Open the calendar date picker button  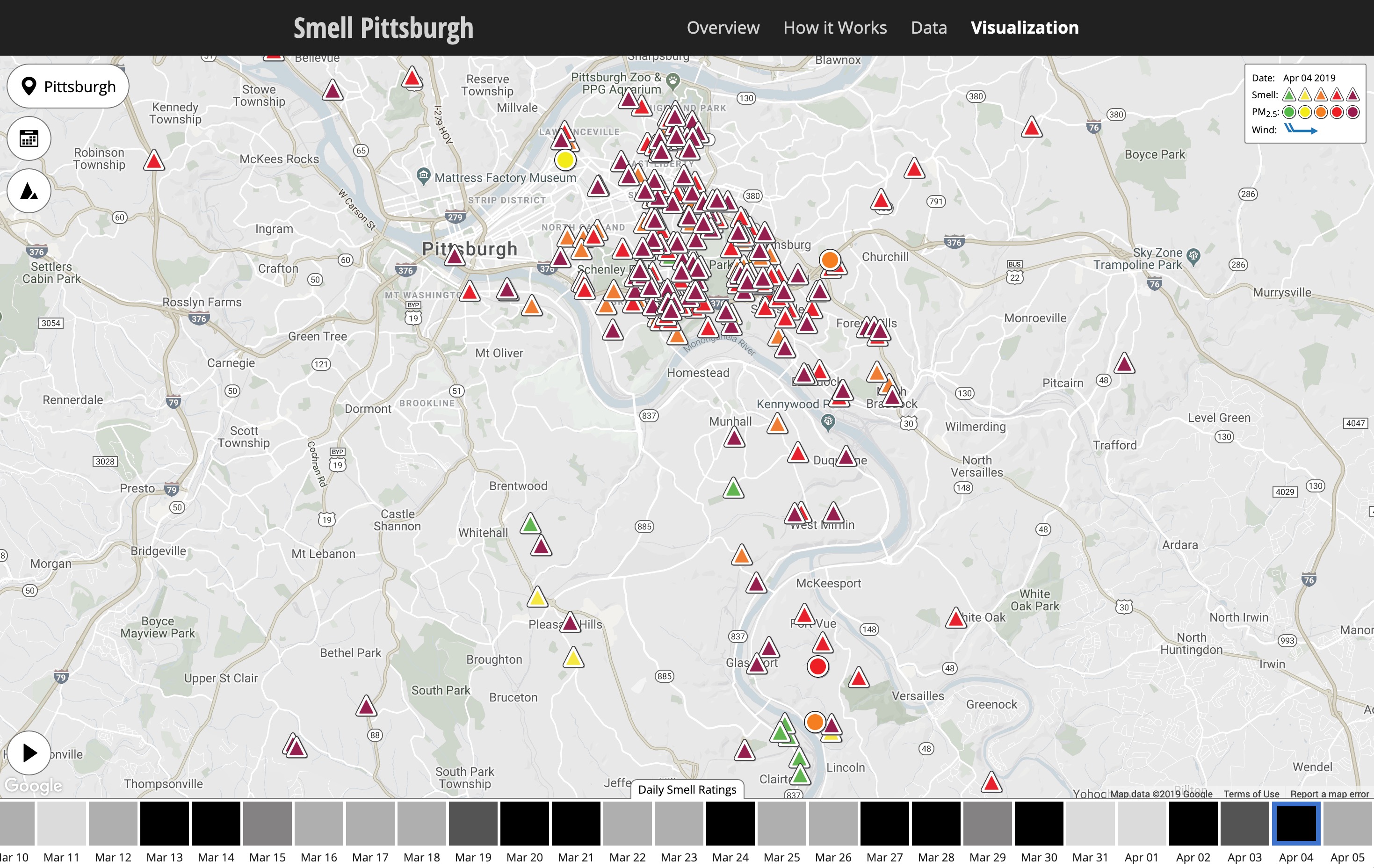click(x=29, y=138)
